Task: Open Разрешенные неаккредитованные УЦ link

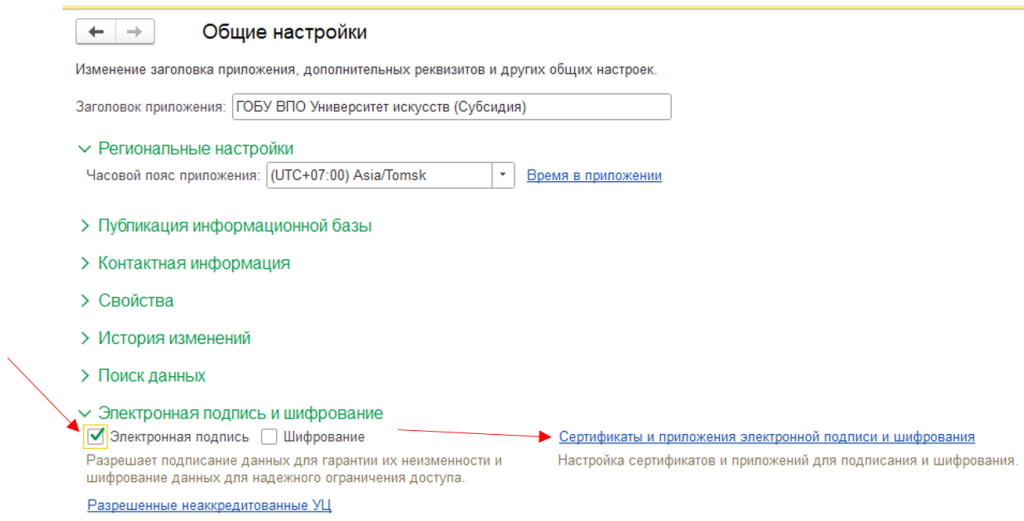Action: (209, 506)
